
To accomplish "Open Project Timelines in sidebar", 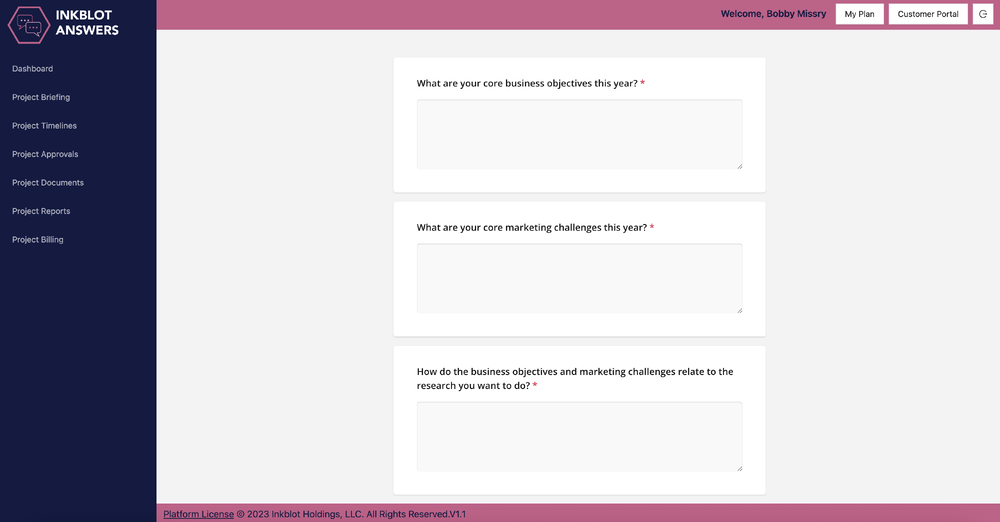I will point(44,126).
